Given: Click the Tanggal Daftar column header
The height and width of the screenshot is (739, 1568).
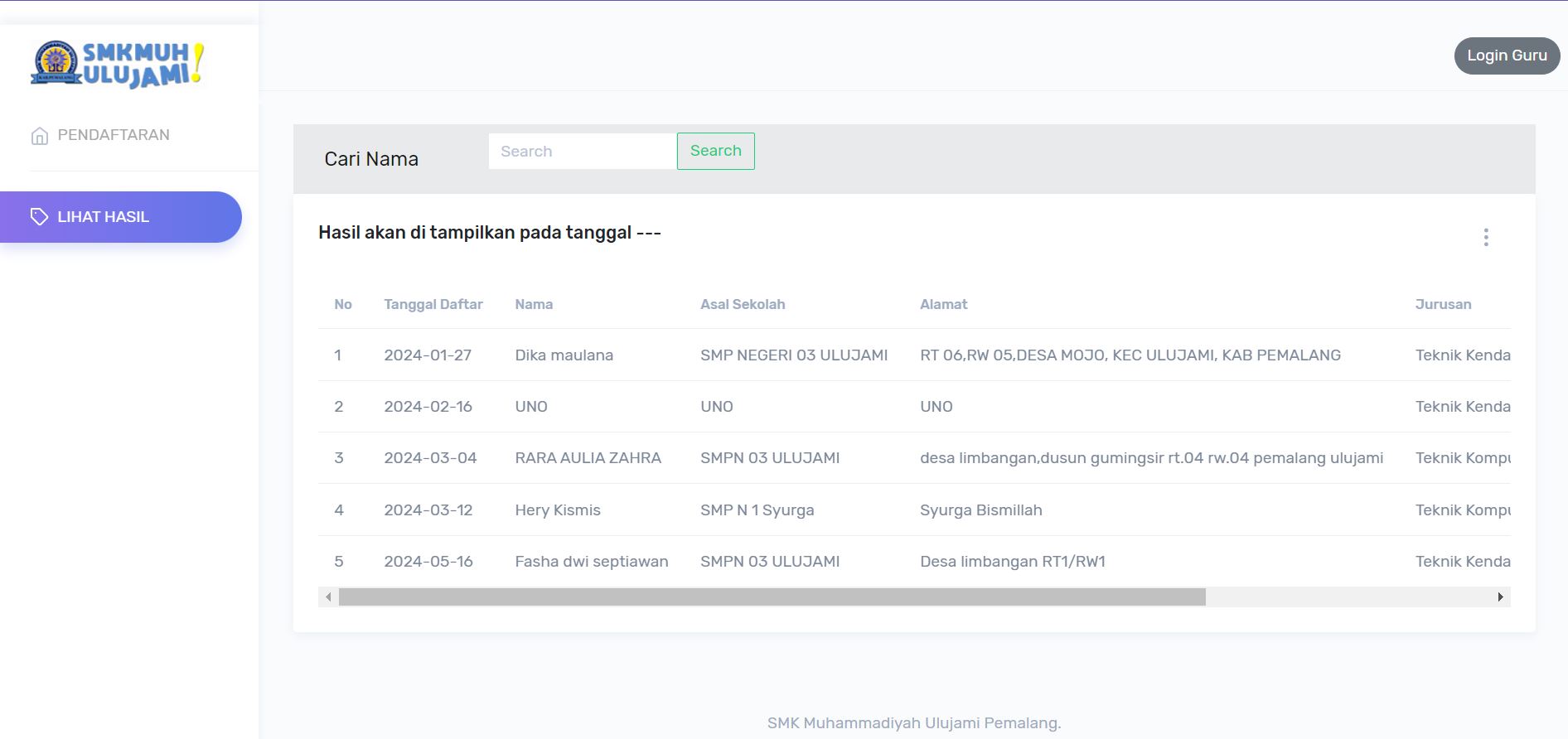Looking at the screenshot, I should click(x=433, y=304).
